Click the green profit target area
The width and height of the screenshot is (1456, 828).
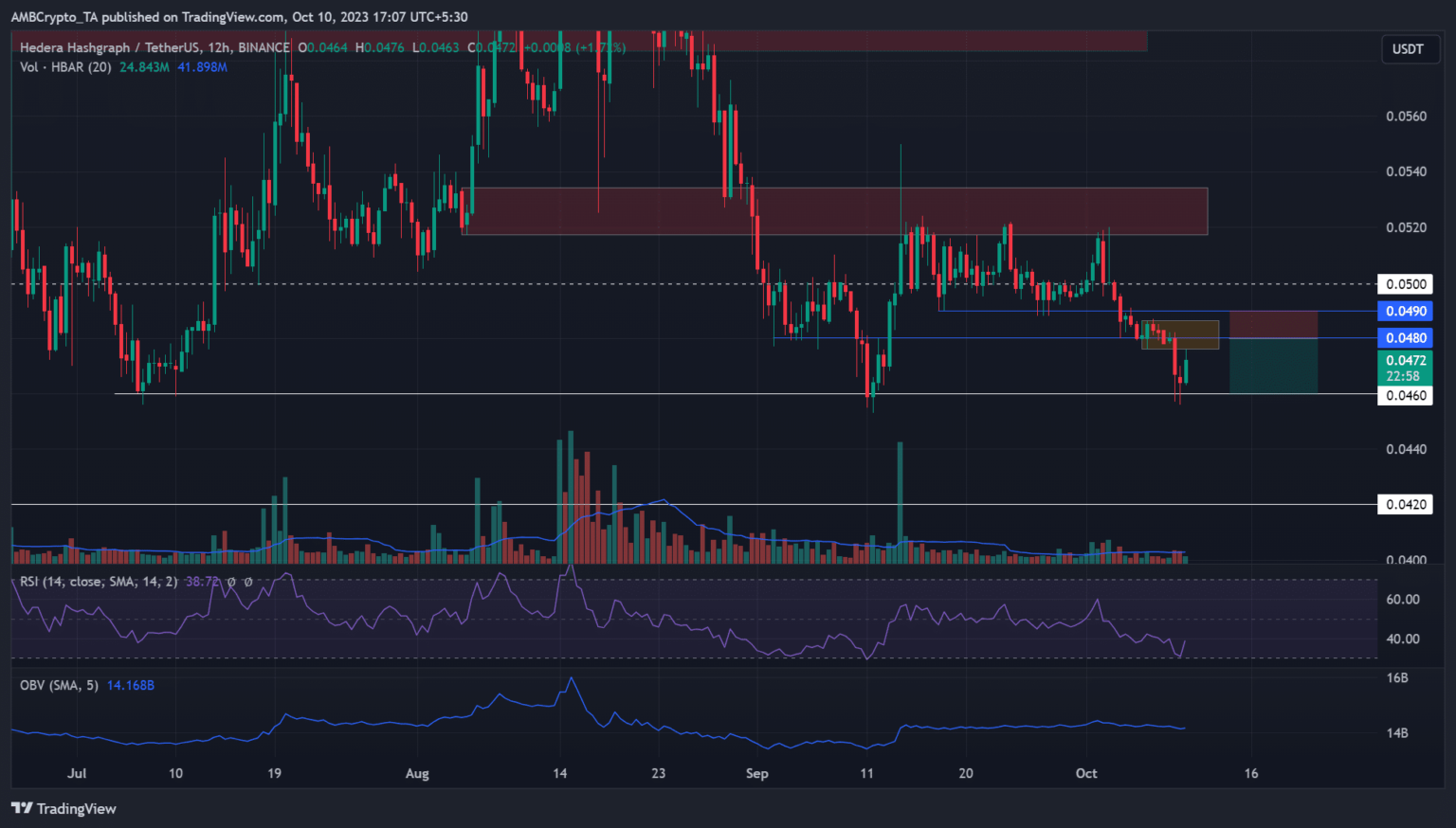pos(1273,366)
